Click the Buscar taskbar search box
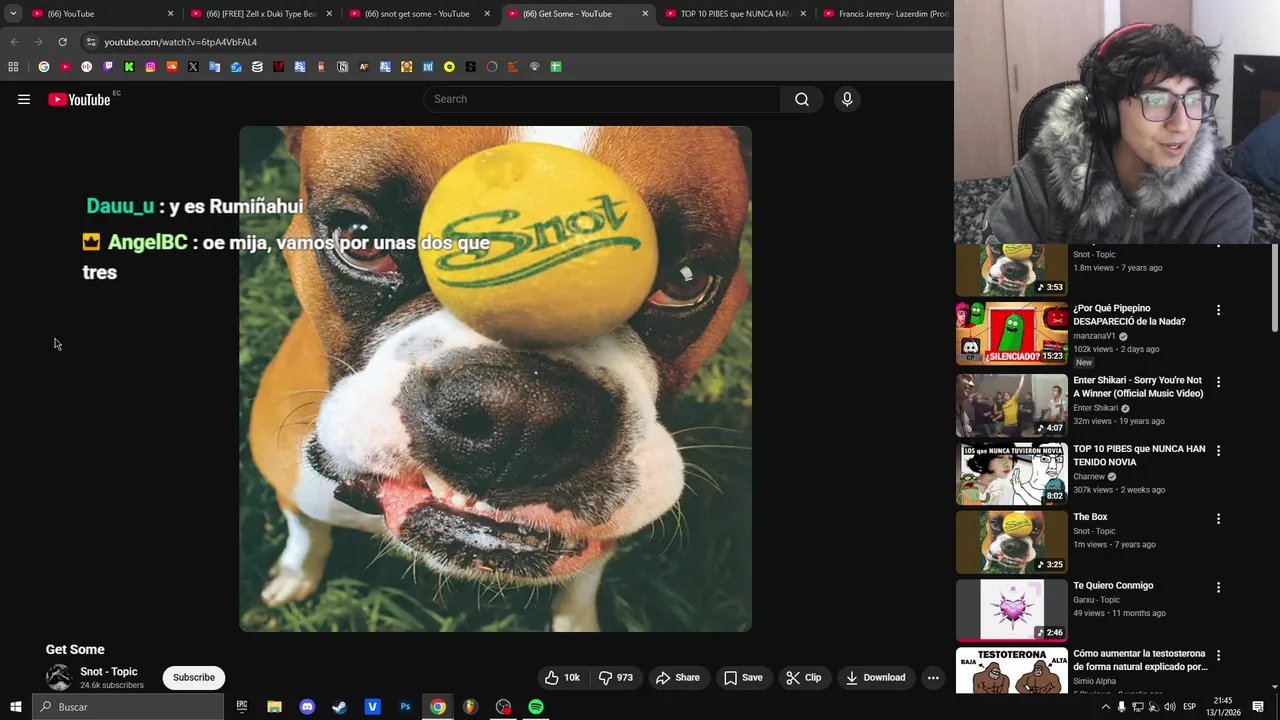Screen dimensions: 1280x720 128,707
